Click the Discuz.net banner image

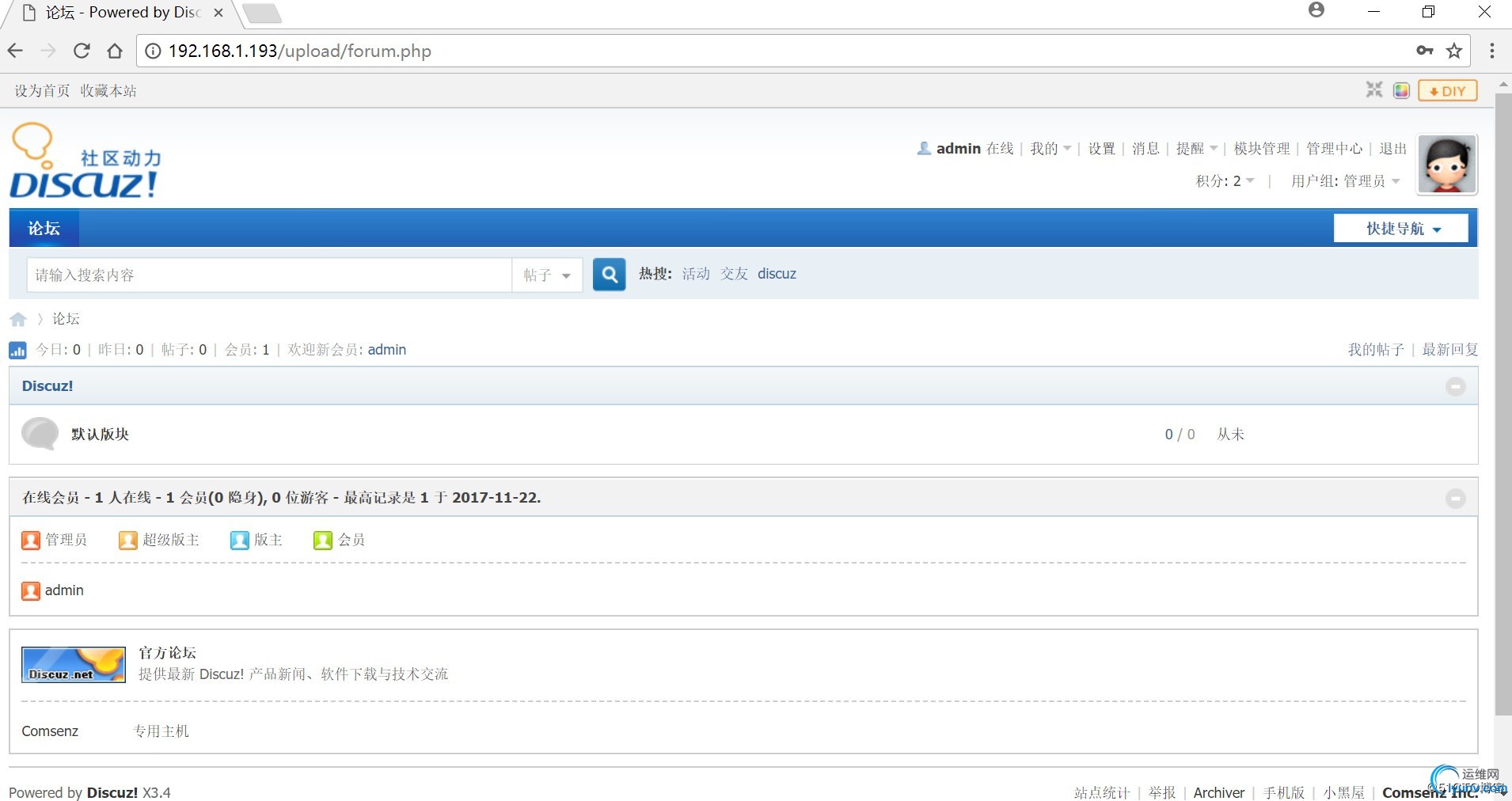click(x=74, y=664)
